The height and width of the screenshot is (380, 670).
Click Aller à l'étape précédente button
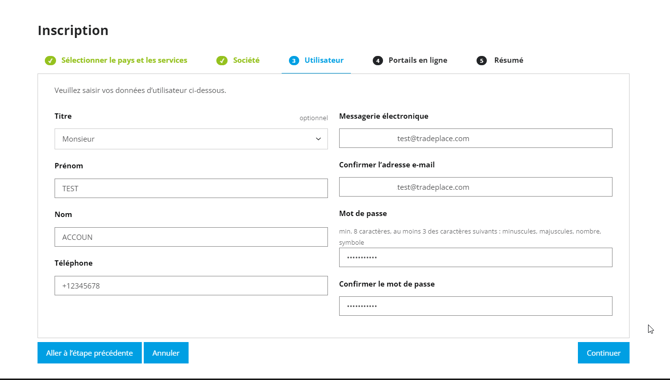89,353
